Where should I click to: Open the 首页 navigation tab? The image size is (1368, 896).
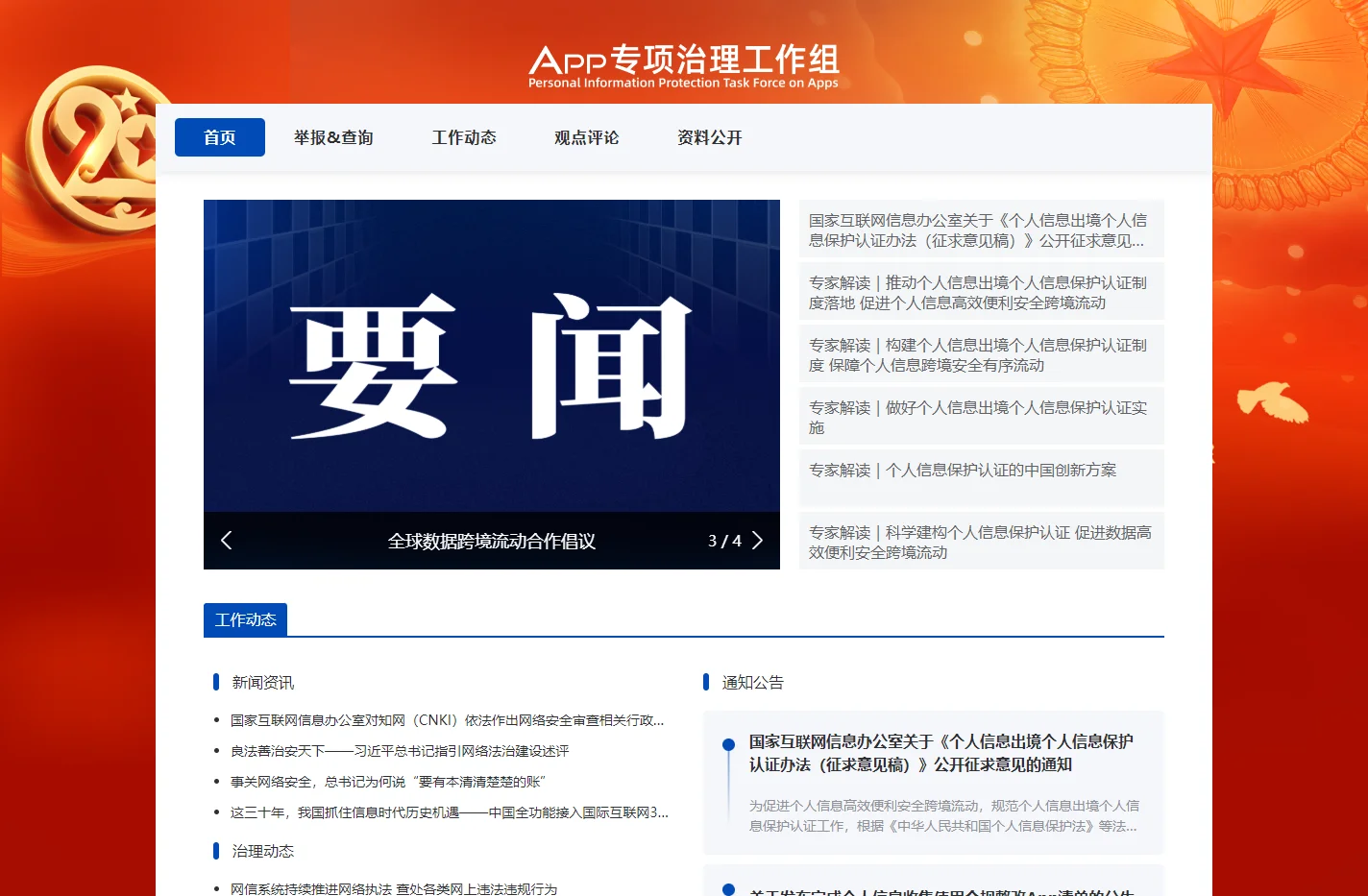220,137
